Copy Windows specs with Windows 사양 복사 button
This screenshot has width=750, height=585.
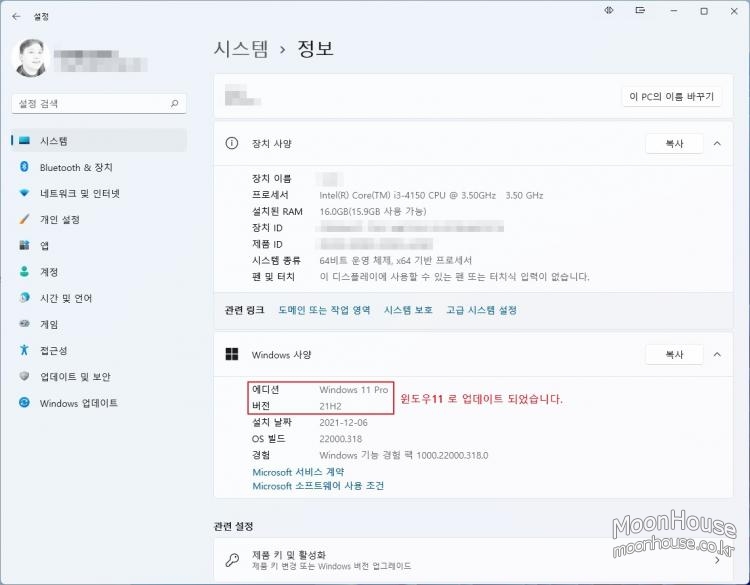point(674,354)
